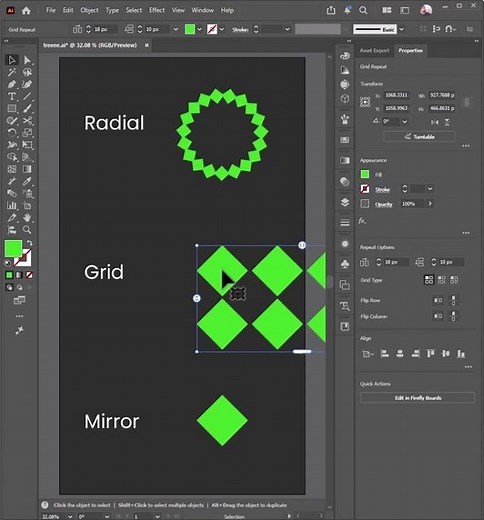
Task: Open the fill color dropdown in control bar
Action: pyautogui.click(x=199, y=29)
